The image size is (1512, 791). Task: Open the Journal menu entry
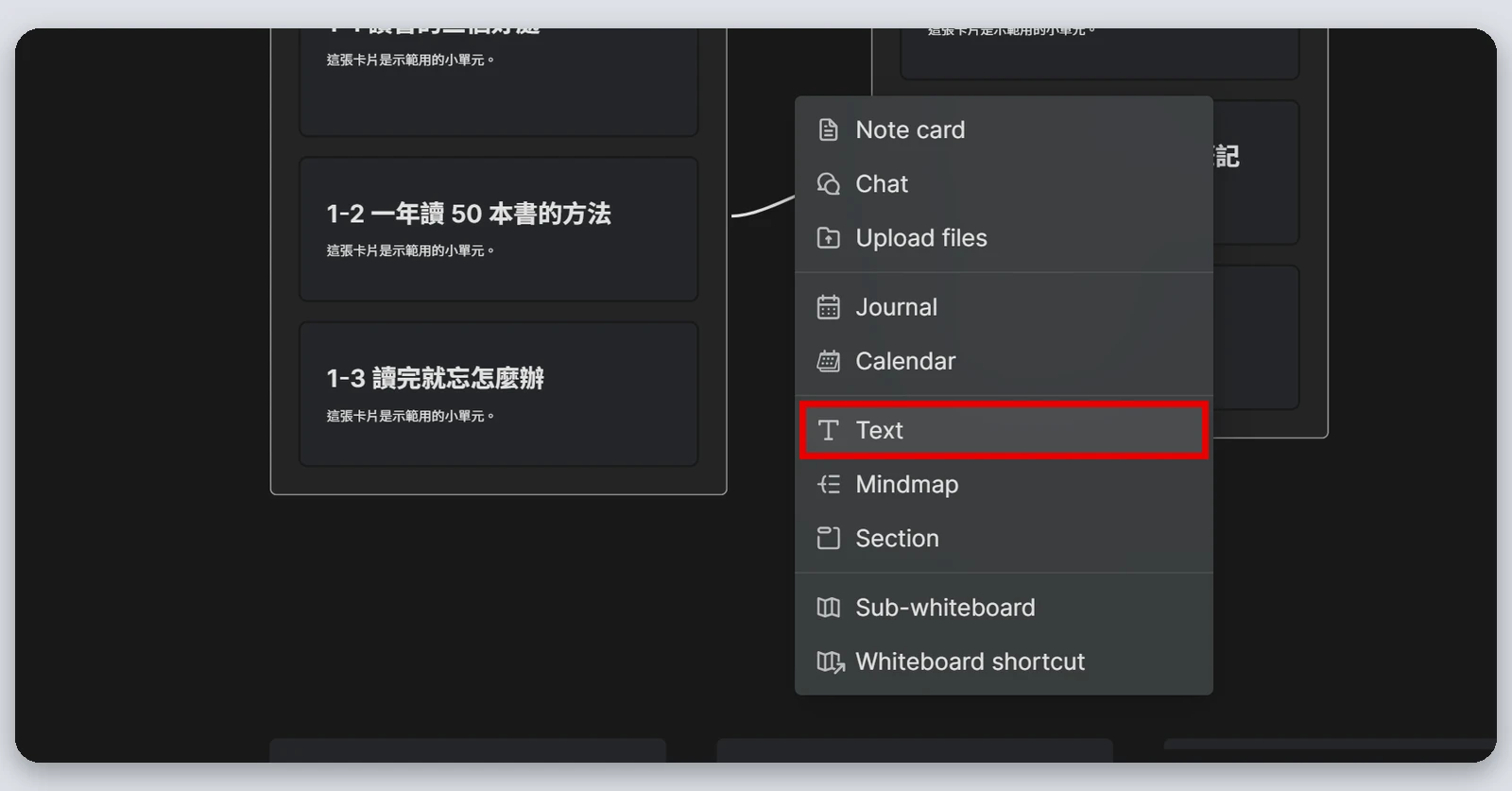pyautogui.click(x=1004, y=307)
